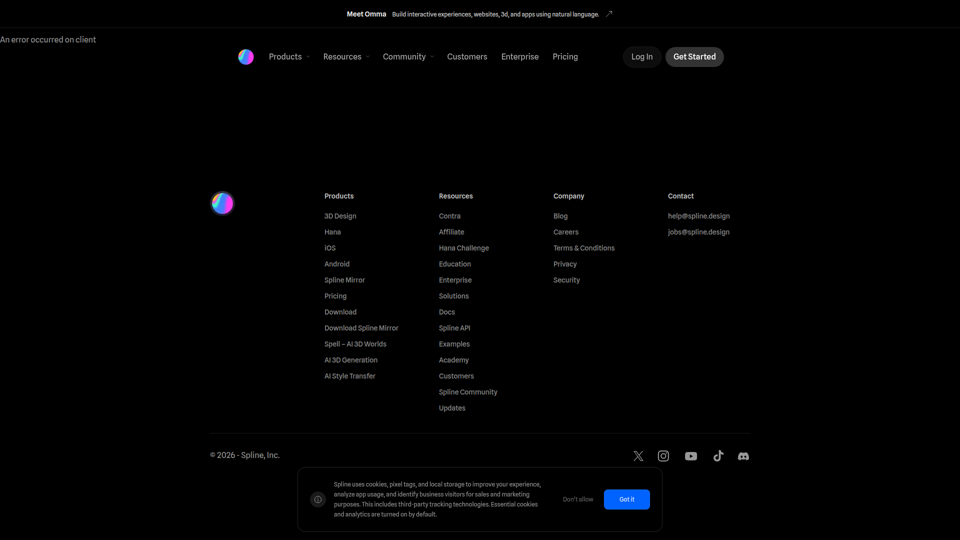
Task: Open Privacy footer link
Action: click(x=564, y=264)
